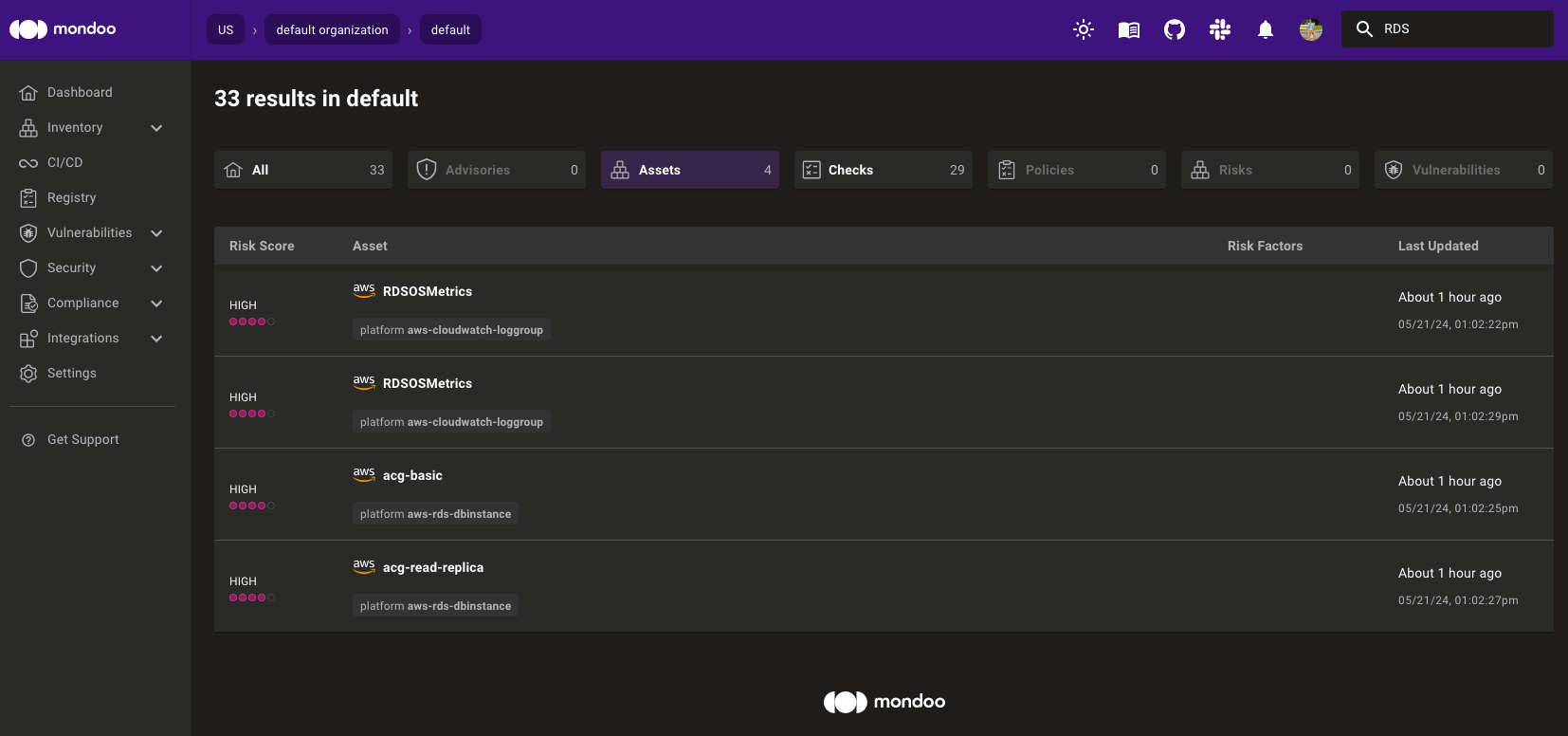Viewport: 1568px width, 736px height.
Task: Select the Policies filter tab
Action: tap(1077, 170)
